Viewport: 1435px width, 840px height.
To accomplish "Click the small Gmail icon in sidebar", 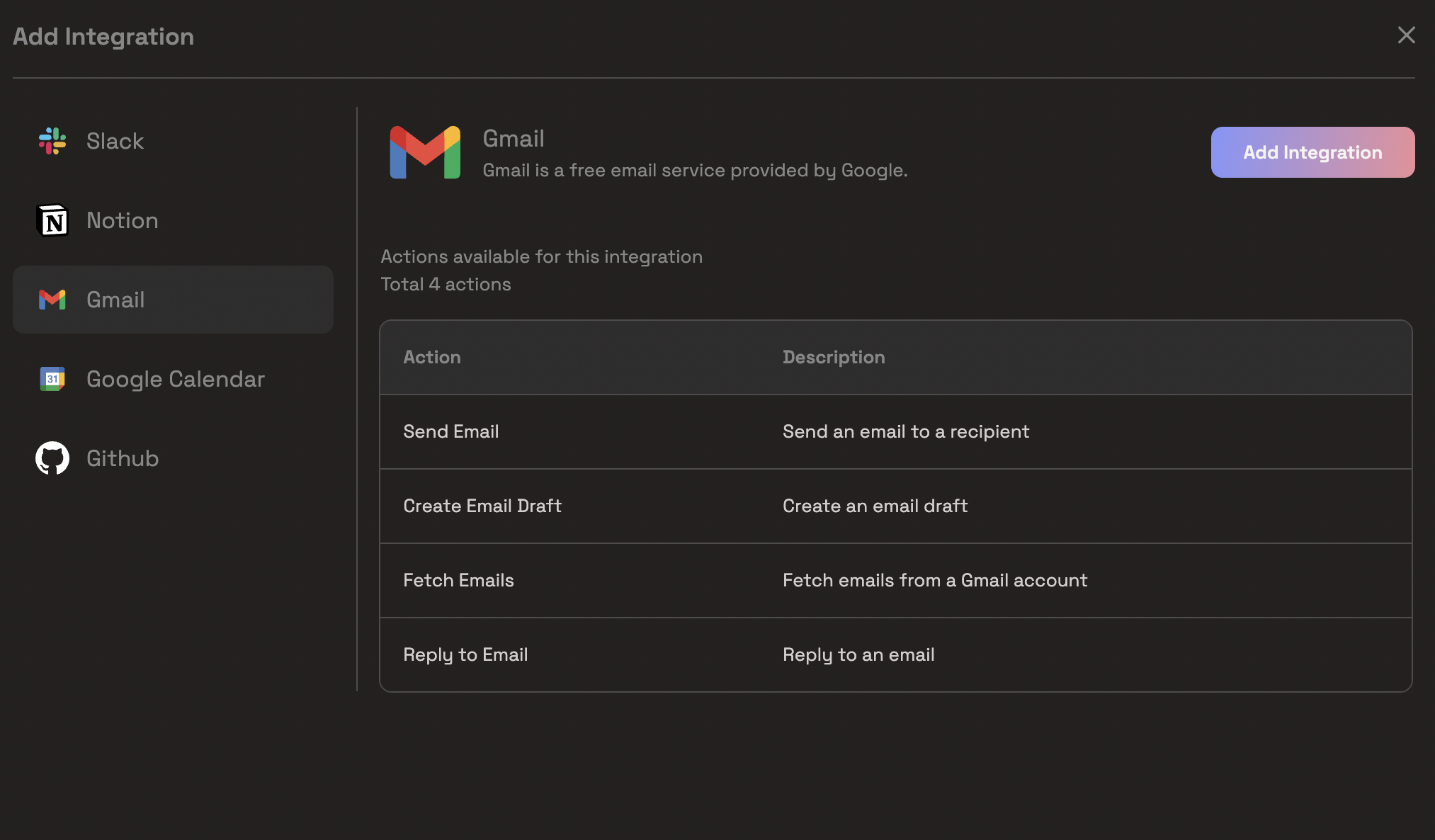I will (52, 300).
